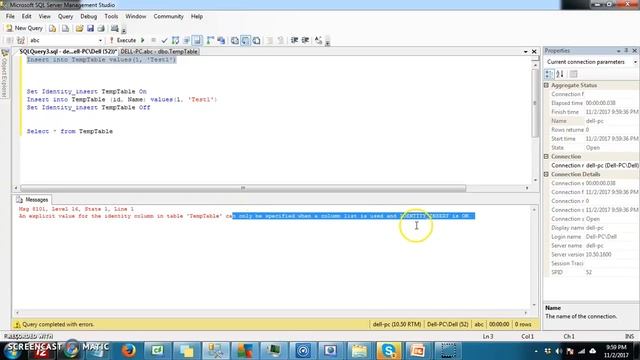Open the Query menu
The width and height of the screenshot is (640, 360).
tap(65, 16)
